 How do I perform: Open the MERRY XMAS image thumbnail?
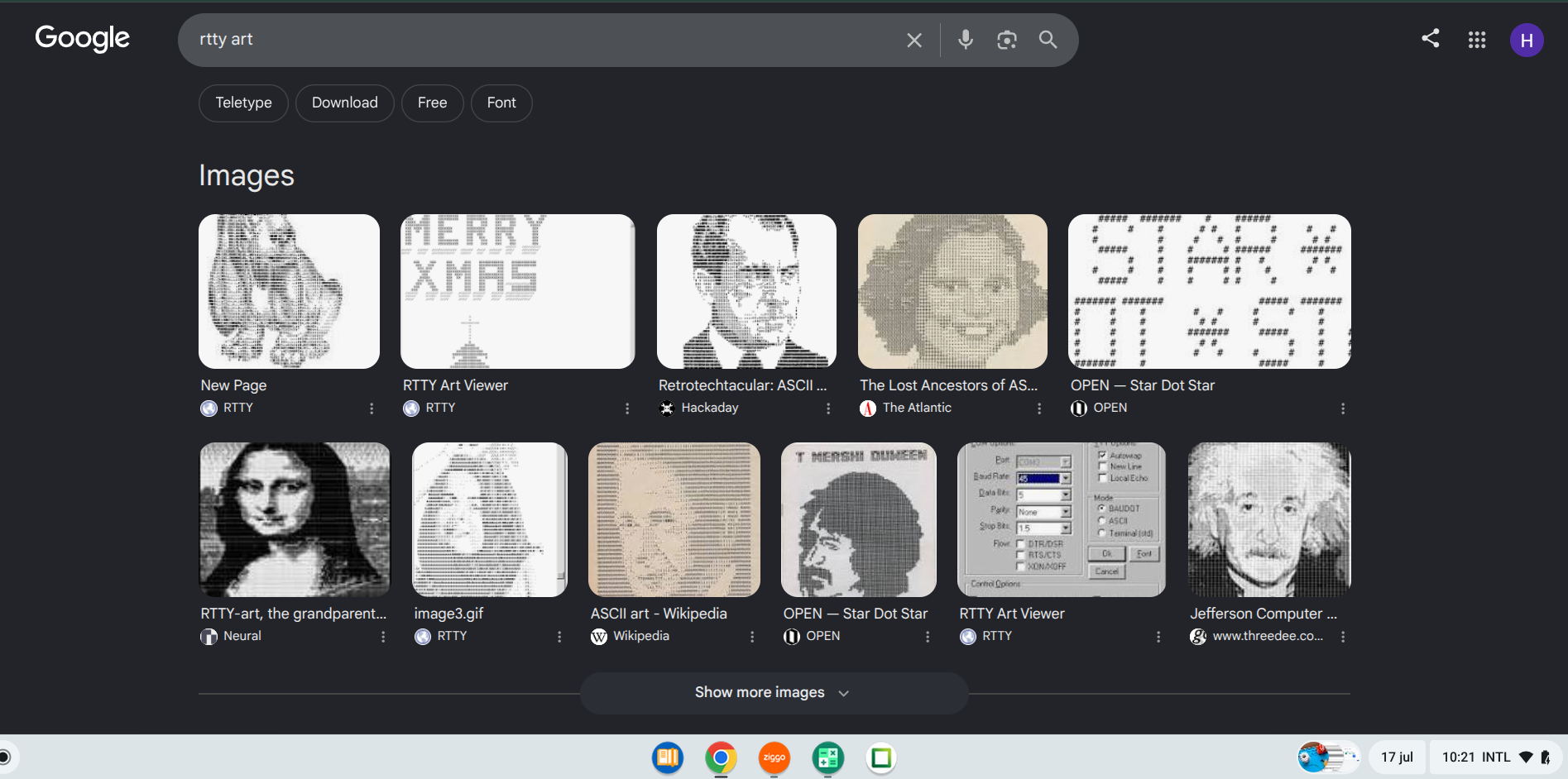(517, 291)
